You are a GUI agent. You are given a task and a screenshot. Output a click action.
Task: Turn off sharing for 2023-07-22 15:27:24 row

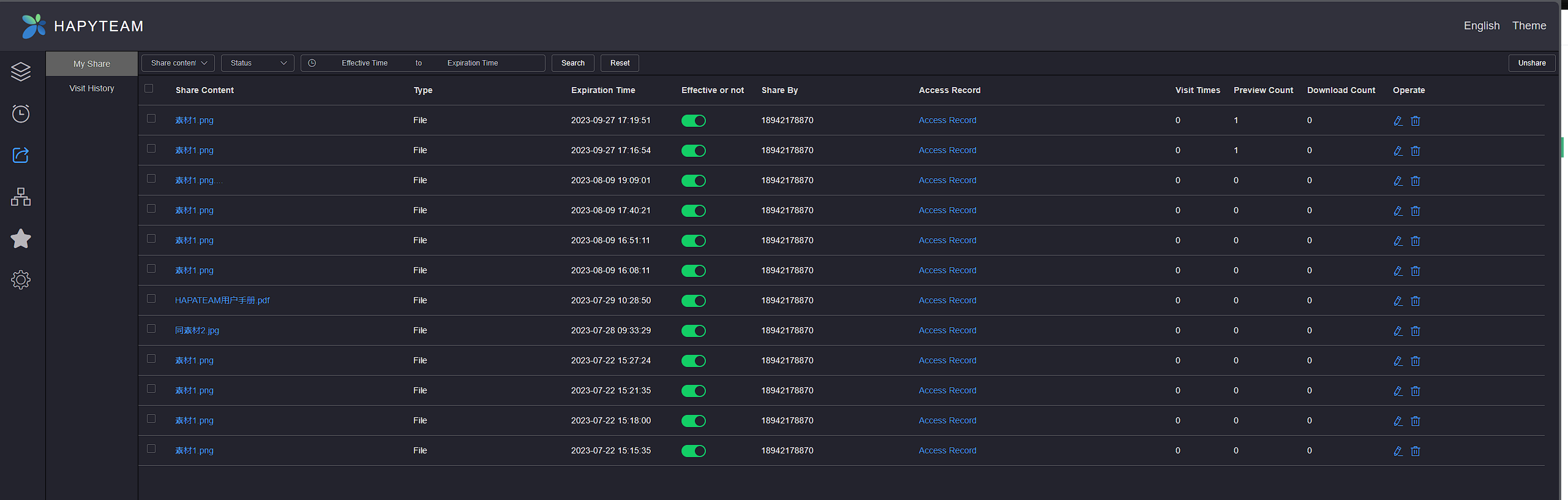(694, 361)
